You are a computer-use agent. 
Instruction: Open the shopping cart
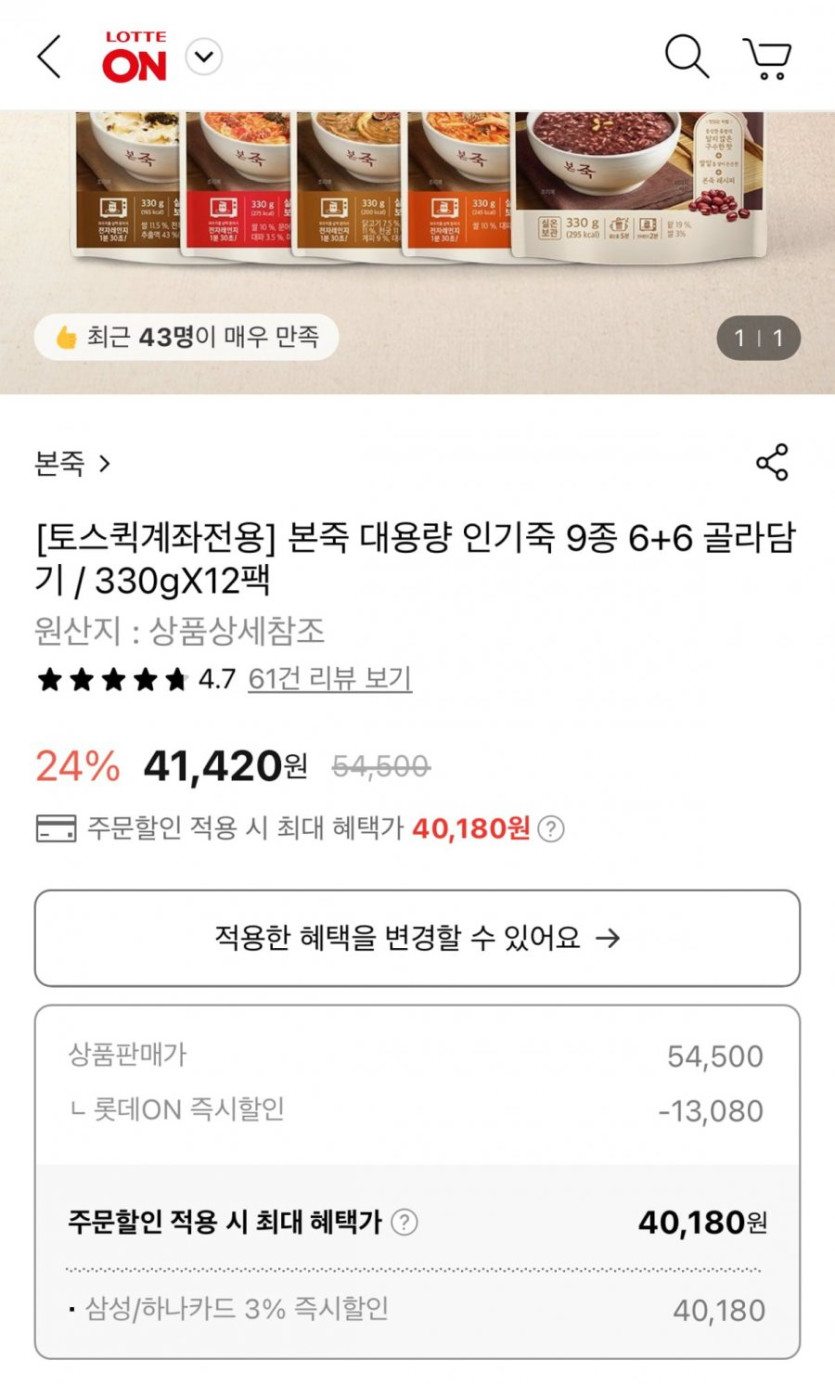point(767,58)
